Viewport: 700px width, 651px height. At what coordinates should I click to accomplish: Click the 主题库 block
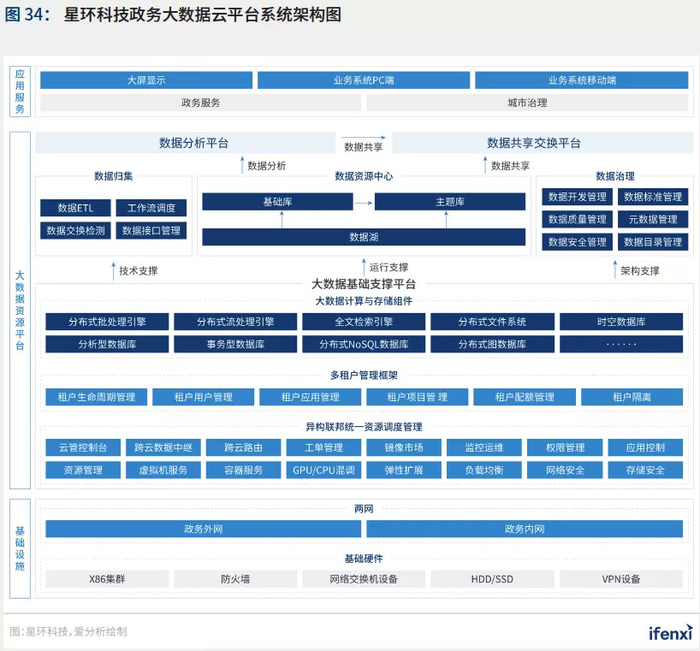(450, 202)
